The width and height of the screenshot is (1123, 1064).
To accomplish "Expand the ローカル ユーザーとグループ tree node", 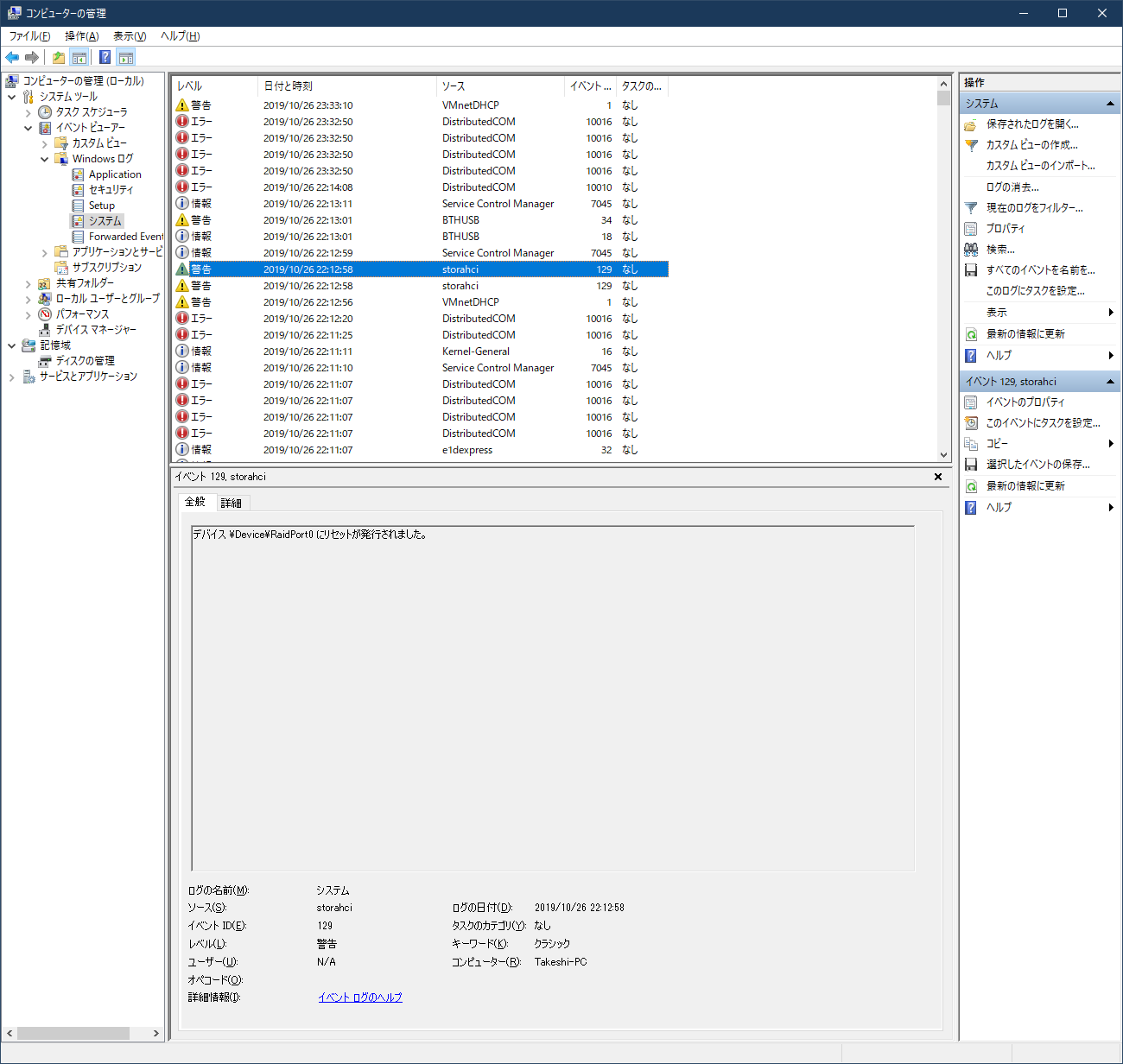I will pos(29,299).
